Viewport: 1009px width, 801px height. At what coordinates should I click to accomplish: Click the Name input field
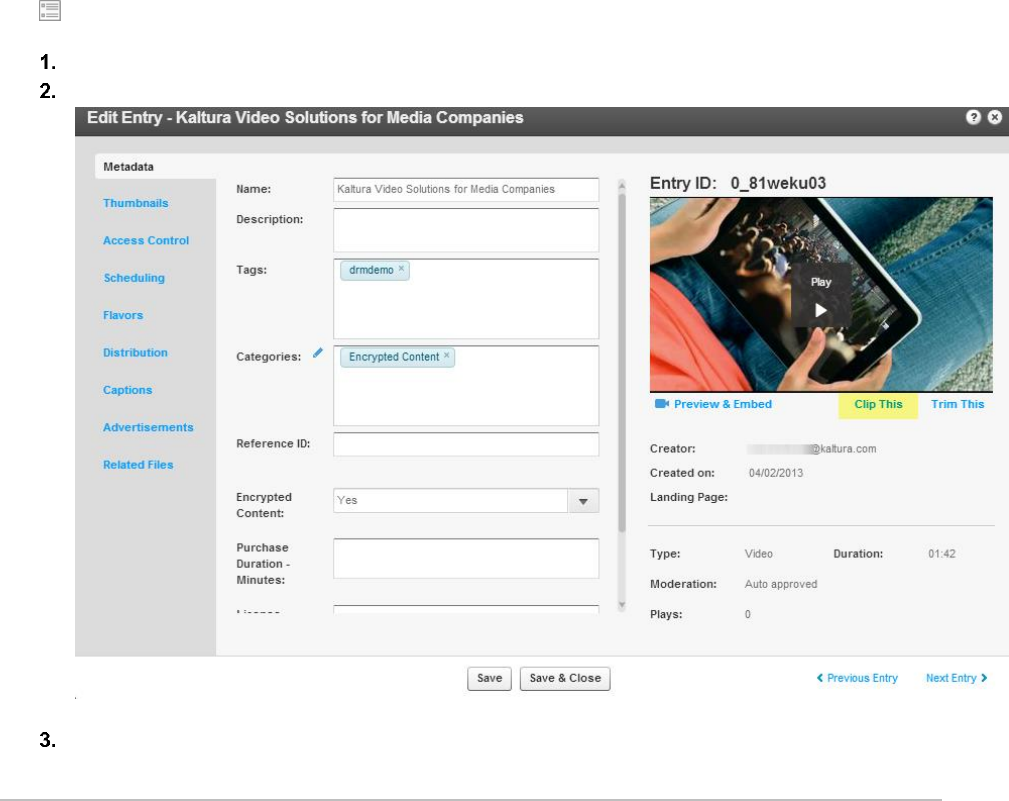[x=466, y=189]
